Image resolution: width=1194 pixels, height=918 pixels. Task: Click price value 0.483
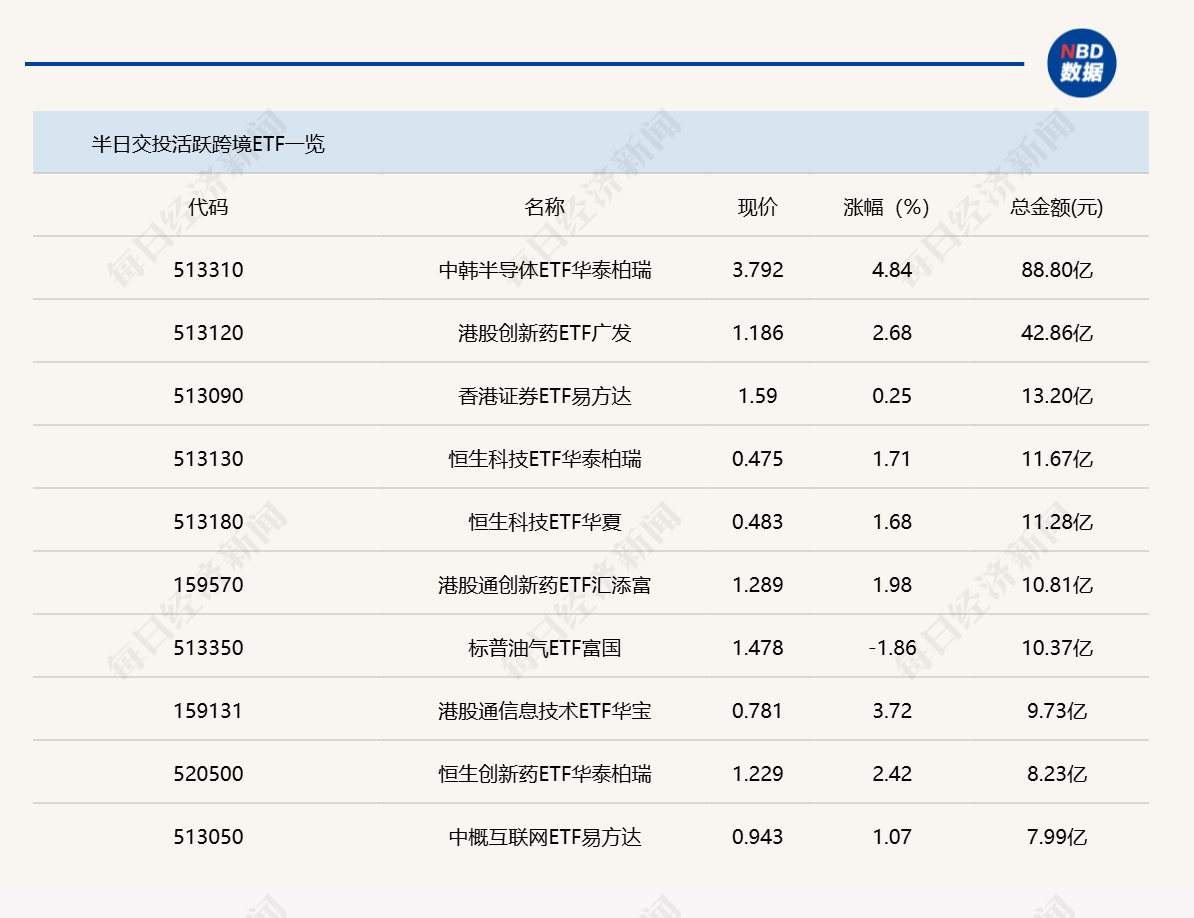coord(758,522)
